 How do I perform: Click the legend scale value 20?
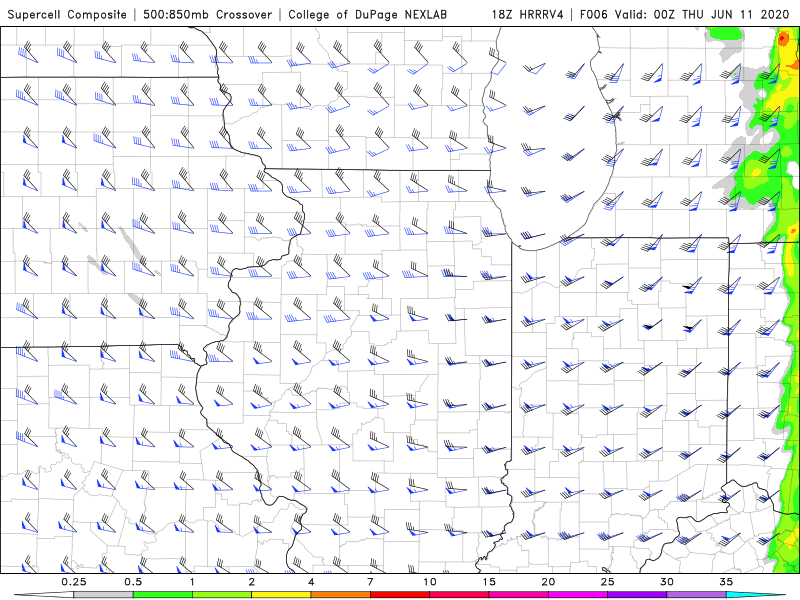pos(548,582)
